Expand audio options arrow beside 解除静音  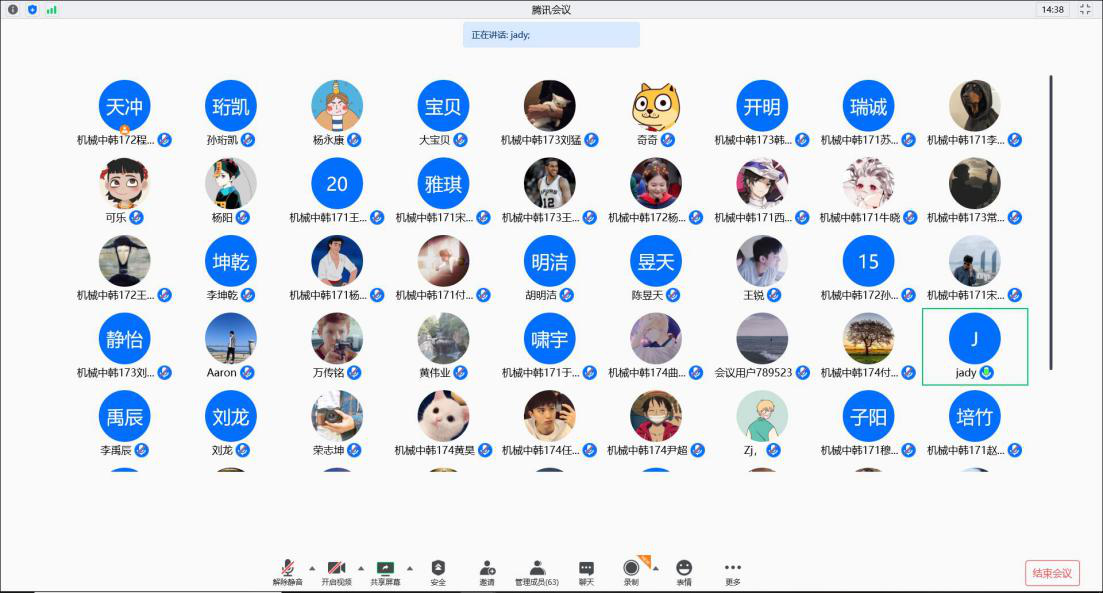click(x=312, y=567)
